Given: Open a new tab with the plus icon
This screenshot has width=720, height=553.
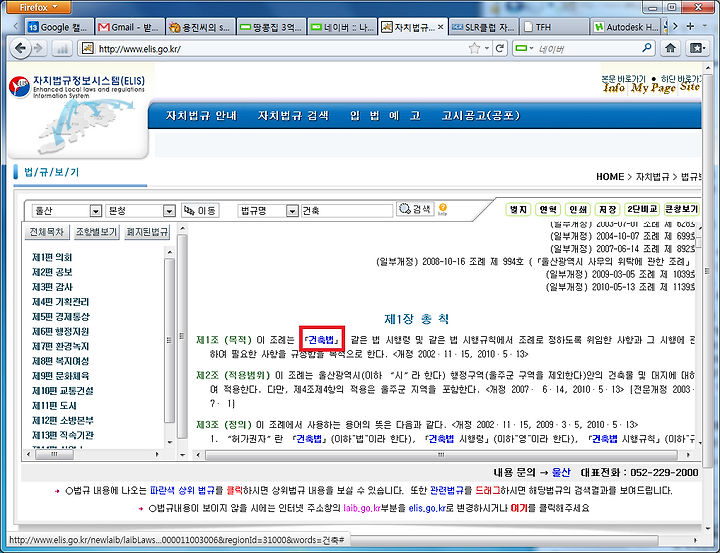Looking at the screenshot, I should click(690, 27).
